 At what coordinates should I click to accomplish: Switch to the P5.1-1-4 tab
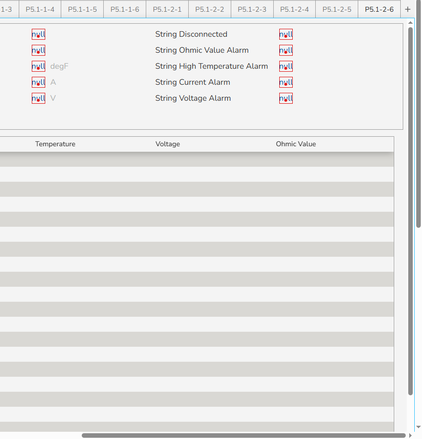click(x=40, y=9)
